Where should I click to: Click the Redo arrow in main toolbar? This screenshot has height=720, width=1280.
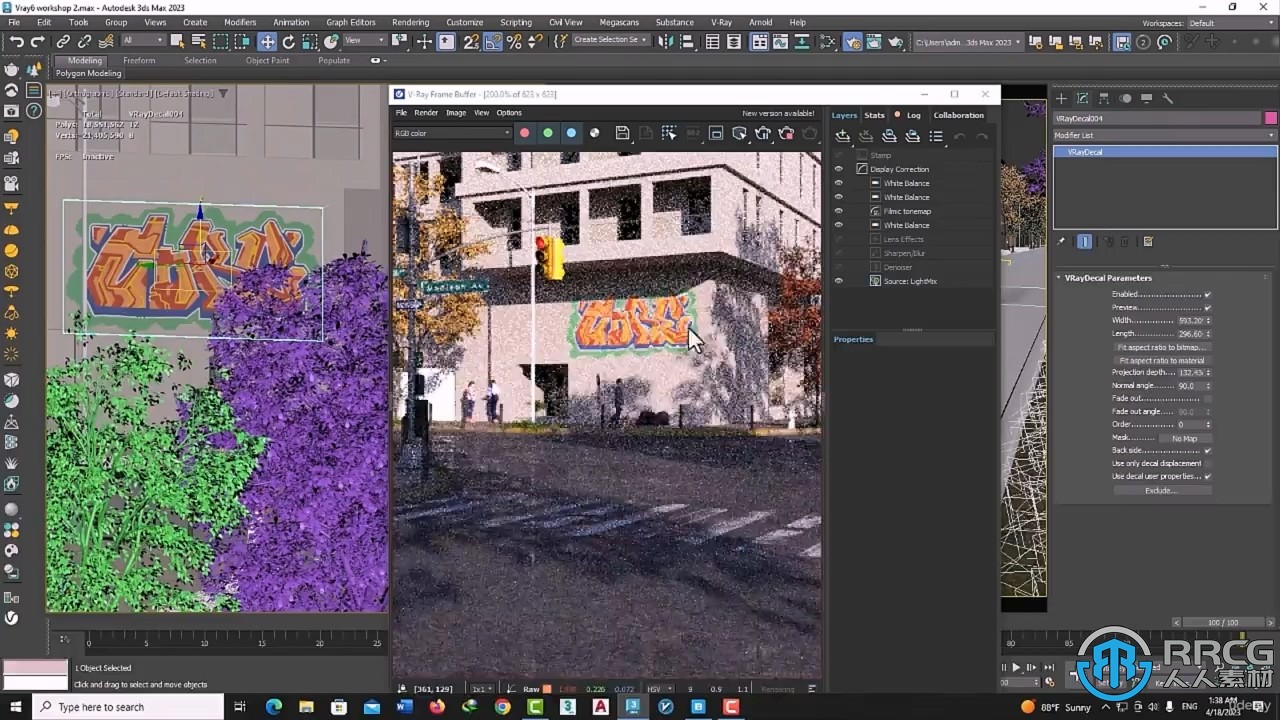[x=38, y=42]
